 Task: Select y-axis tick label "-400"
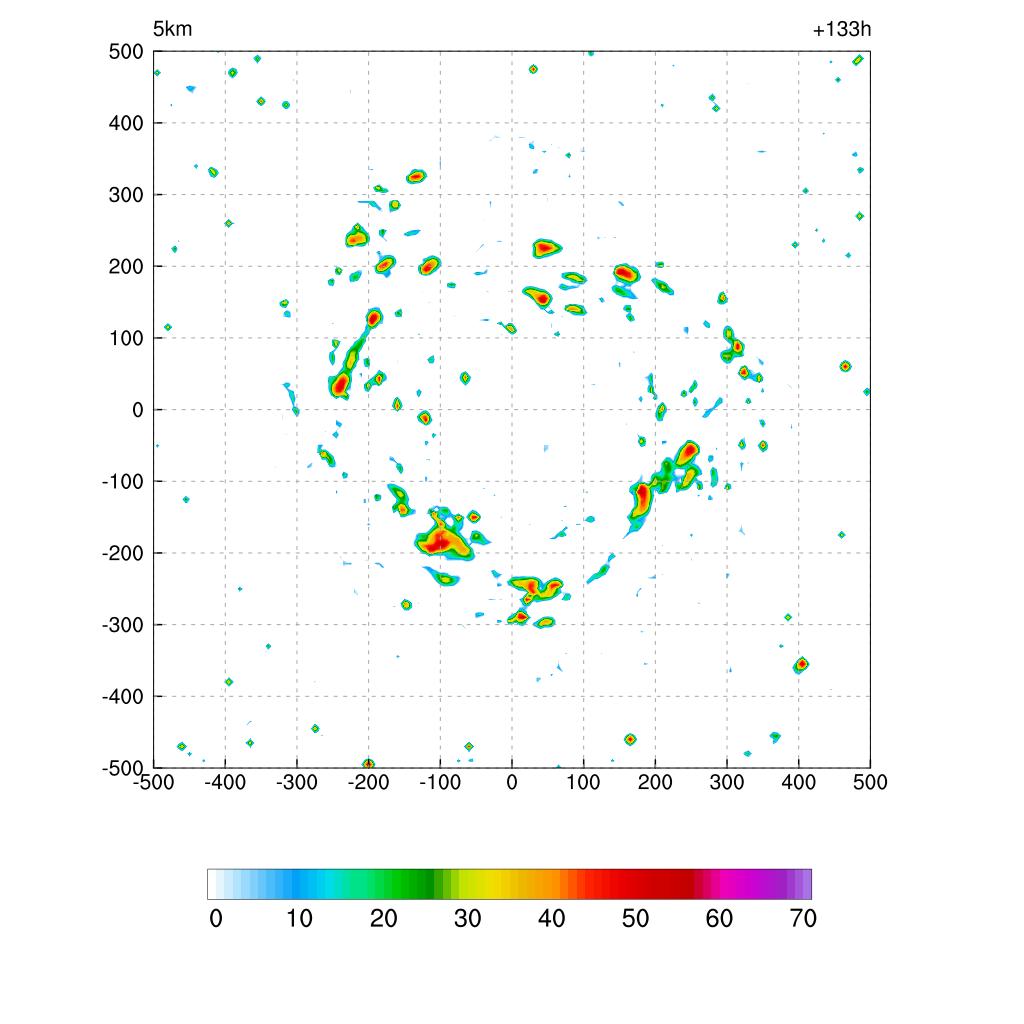click(x=123, y=697)
